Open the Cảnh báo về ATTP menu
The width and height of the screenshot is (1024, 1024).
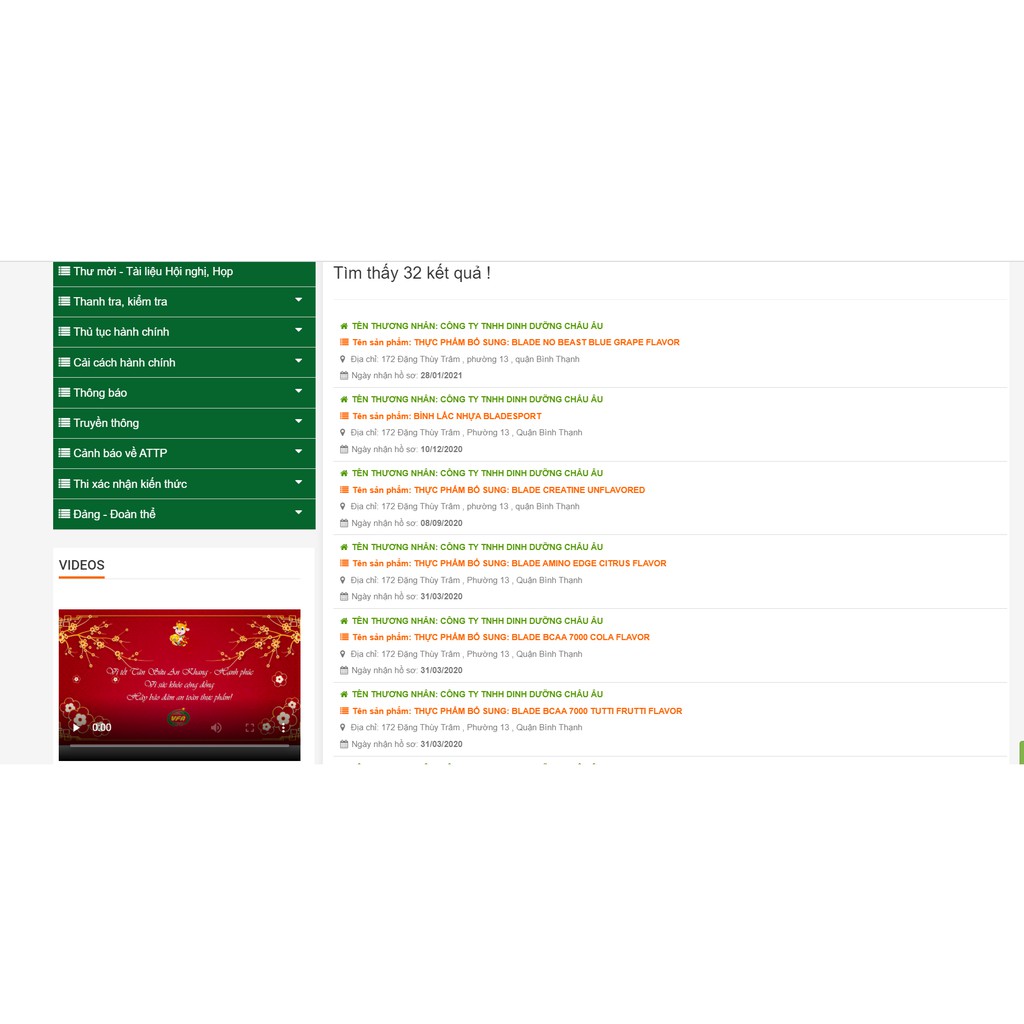click(x=184, y=453)
